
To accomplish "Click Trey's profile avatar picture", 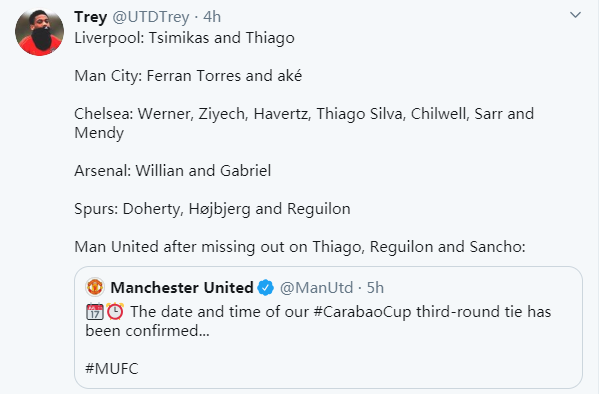I will (39, 32).
